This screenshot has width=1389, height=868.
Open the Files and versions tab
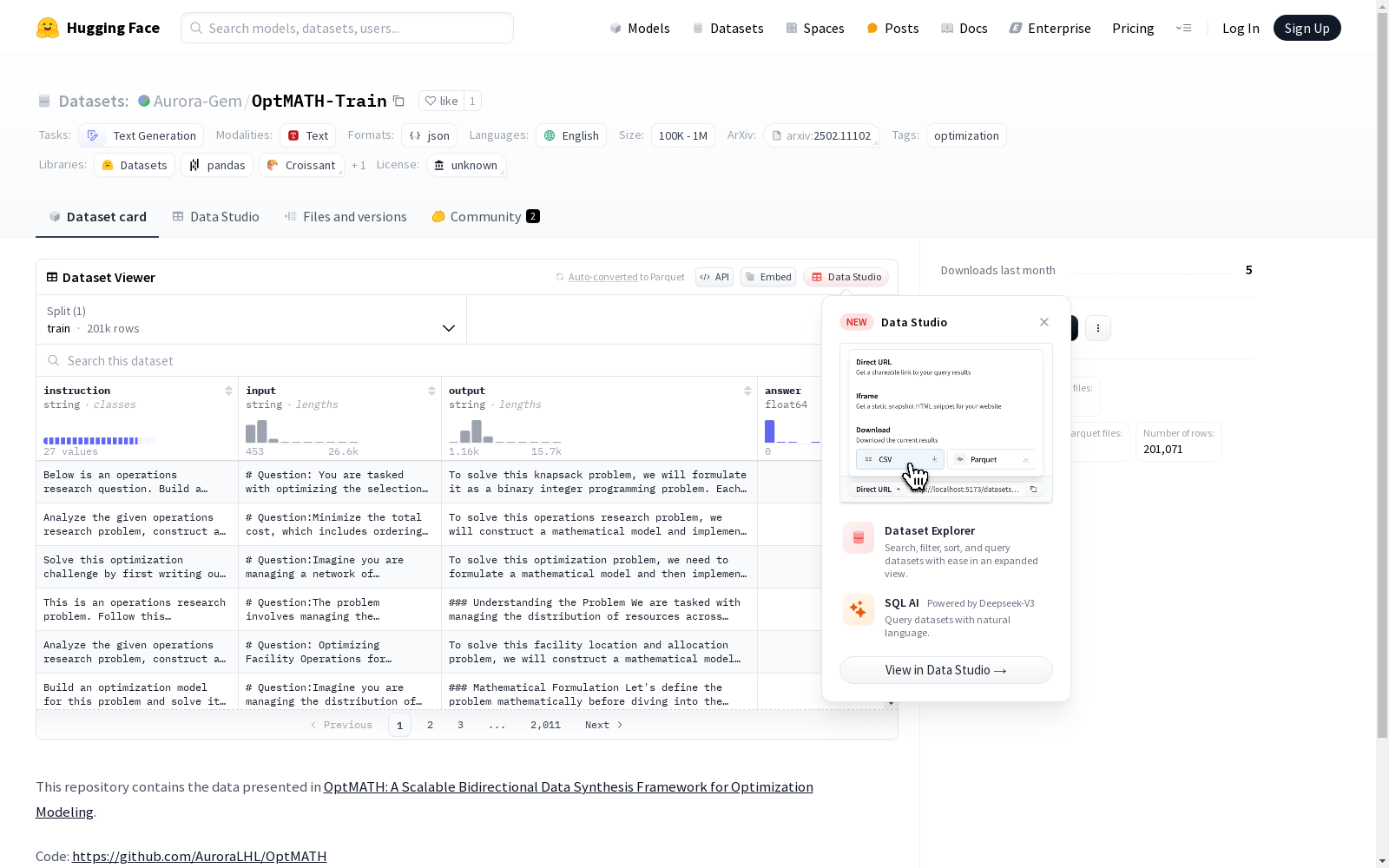346,217
